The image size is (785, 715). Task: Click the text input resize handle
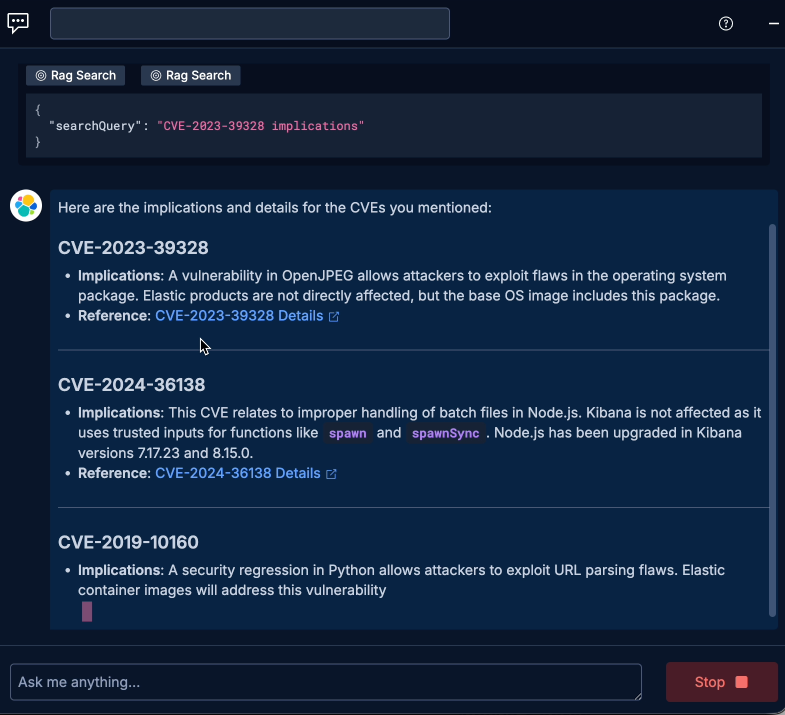pyautogui.click(x=637, y=695)
